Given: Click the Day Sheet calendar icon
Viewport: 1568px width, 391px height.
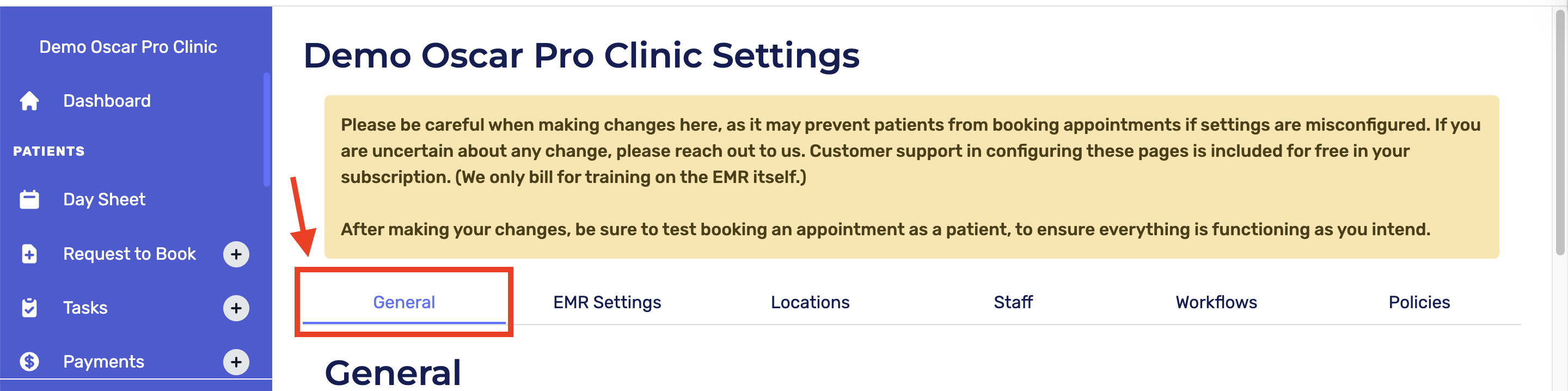Looking at the screenshot, I should pyautogui.click(x=29, y=200).
